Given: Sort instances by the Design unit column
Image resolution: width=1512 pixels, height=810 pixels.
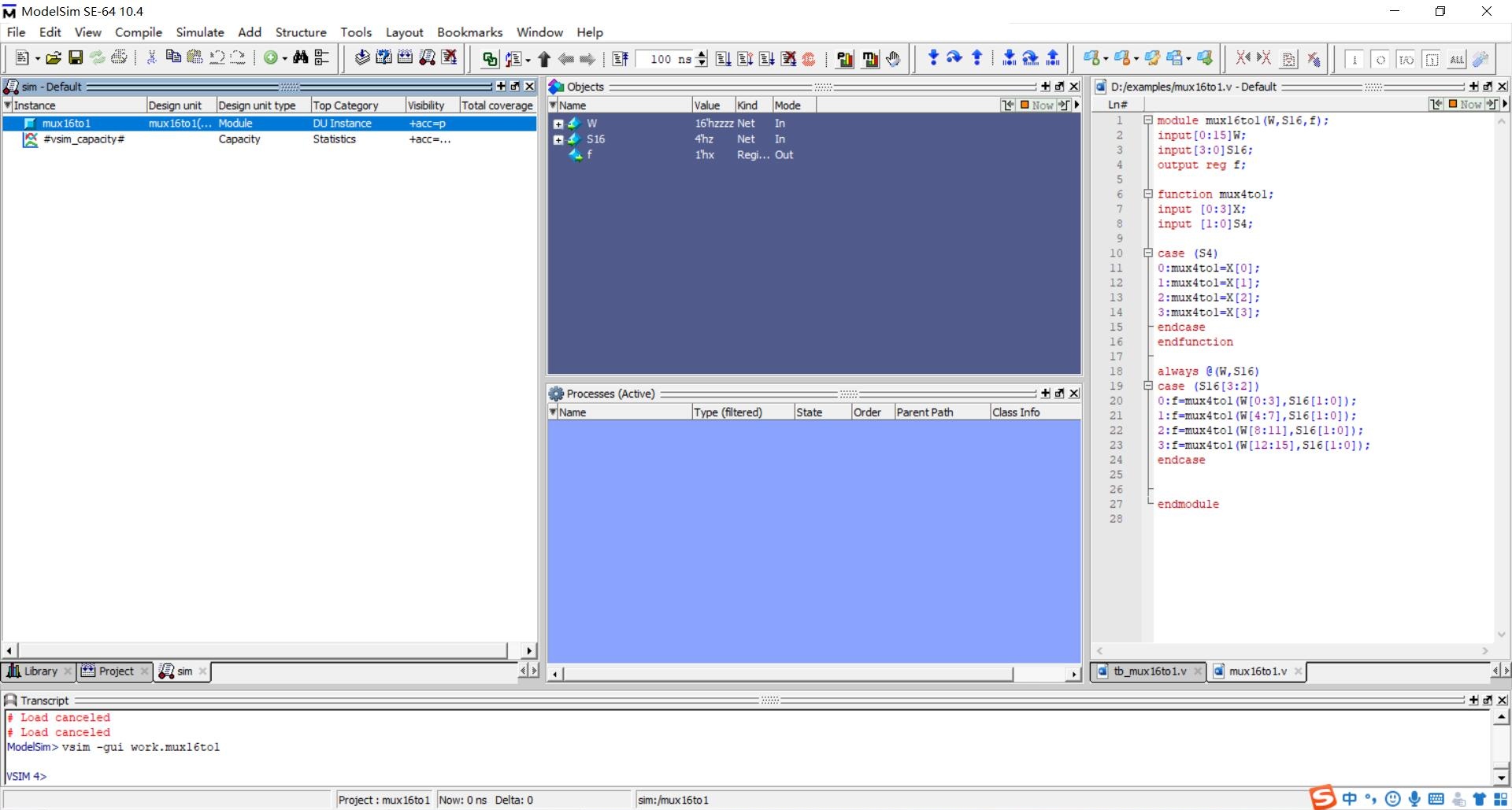Looking at the screenshot, I should 175,105.
